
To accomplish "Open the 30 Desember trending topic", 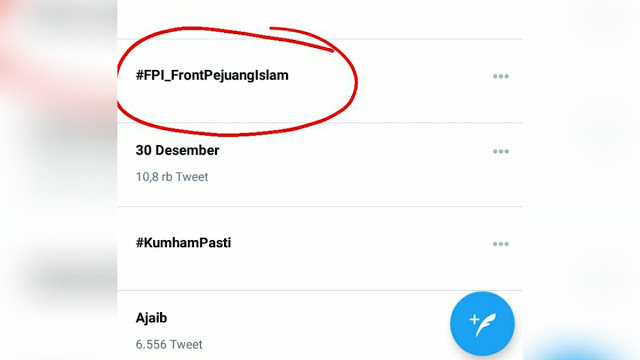I will 178,150.
